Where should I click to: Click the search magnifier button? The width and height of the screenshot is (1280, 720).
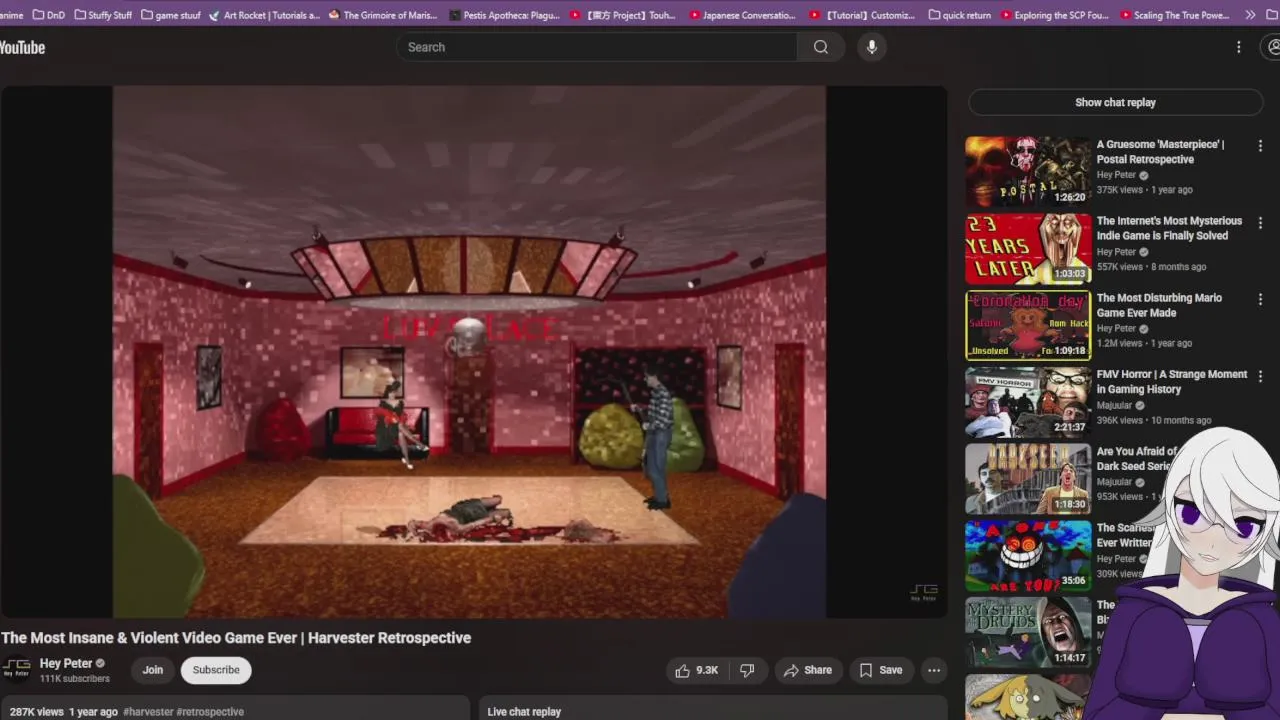click(821, 47)
